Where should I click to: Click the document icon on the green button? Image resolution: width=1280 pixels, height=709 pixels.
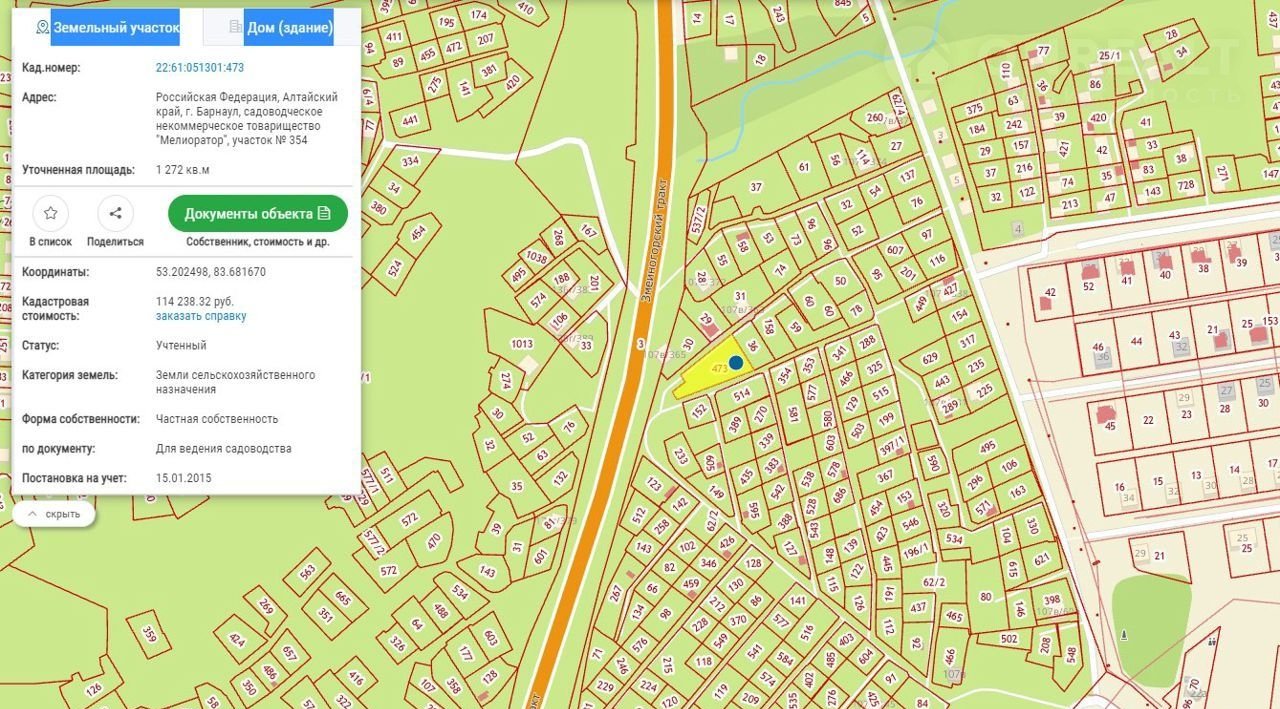[324, 214]
